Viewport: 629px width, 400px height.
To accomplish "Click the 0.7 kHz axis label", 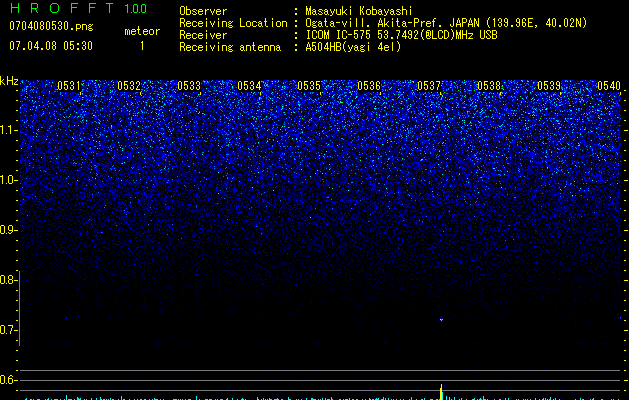I will [x=8, y=330].
